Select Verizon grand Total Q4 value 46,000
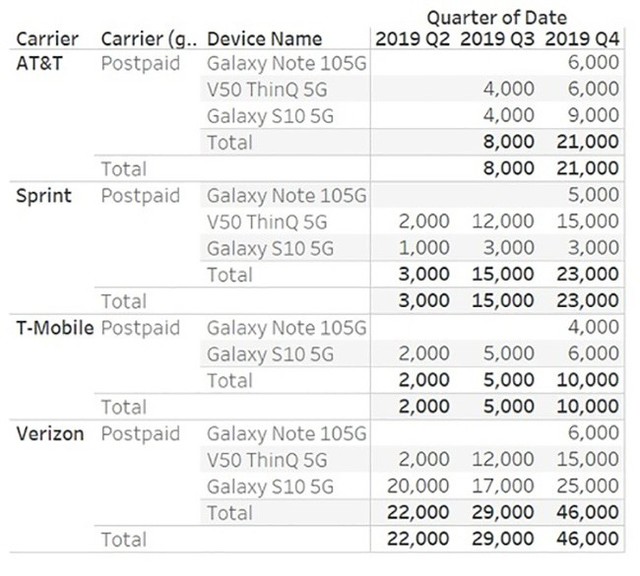Viewport: 640px width, 576px height. (x=587, y=539)
